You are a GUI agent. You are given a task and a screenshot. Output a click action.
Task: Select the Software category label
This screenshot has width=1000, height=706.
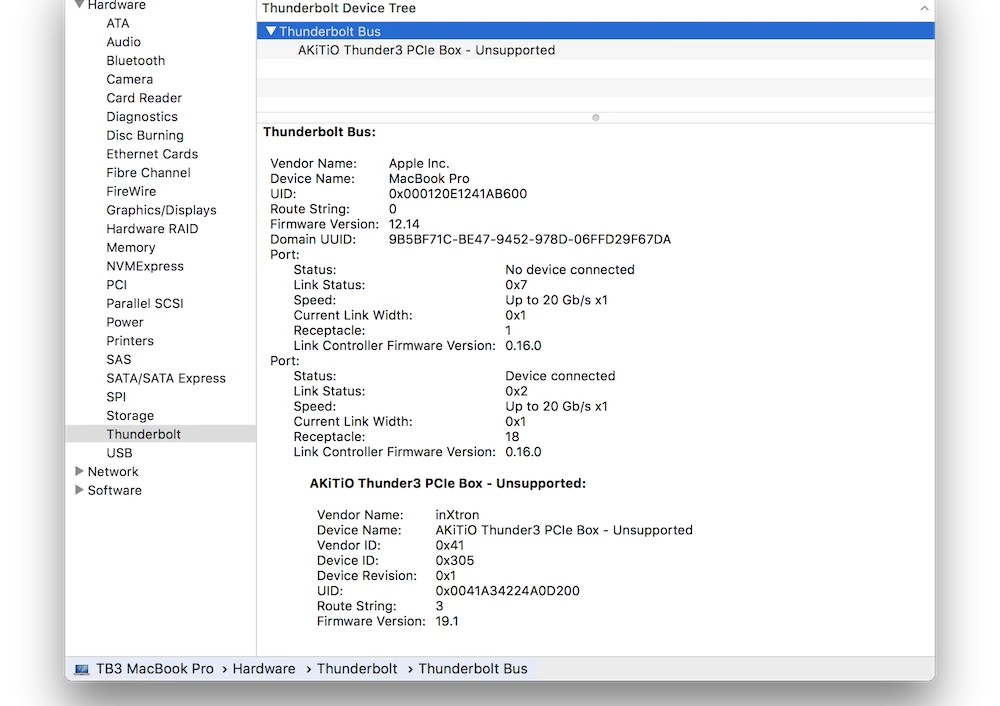click(x=115, y=490)
